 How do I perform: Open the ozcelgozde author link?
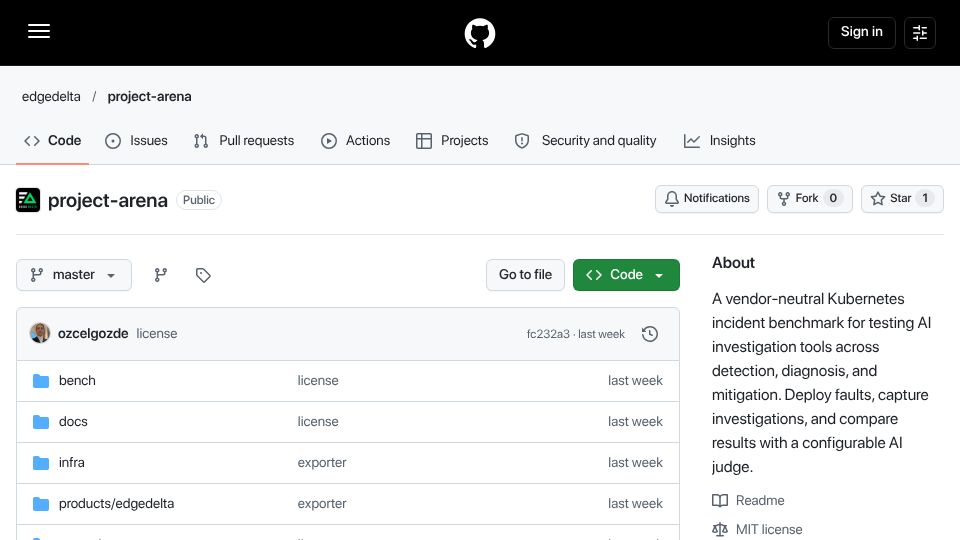(x=93, y=334)
